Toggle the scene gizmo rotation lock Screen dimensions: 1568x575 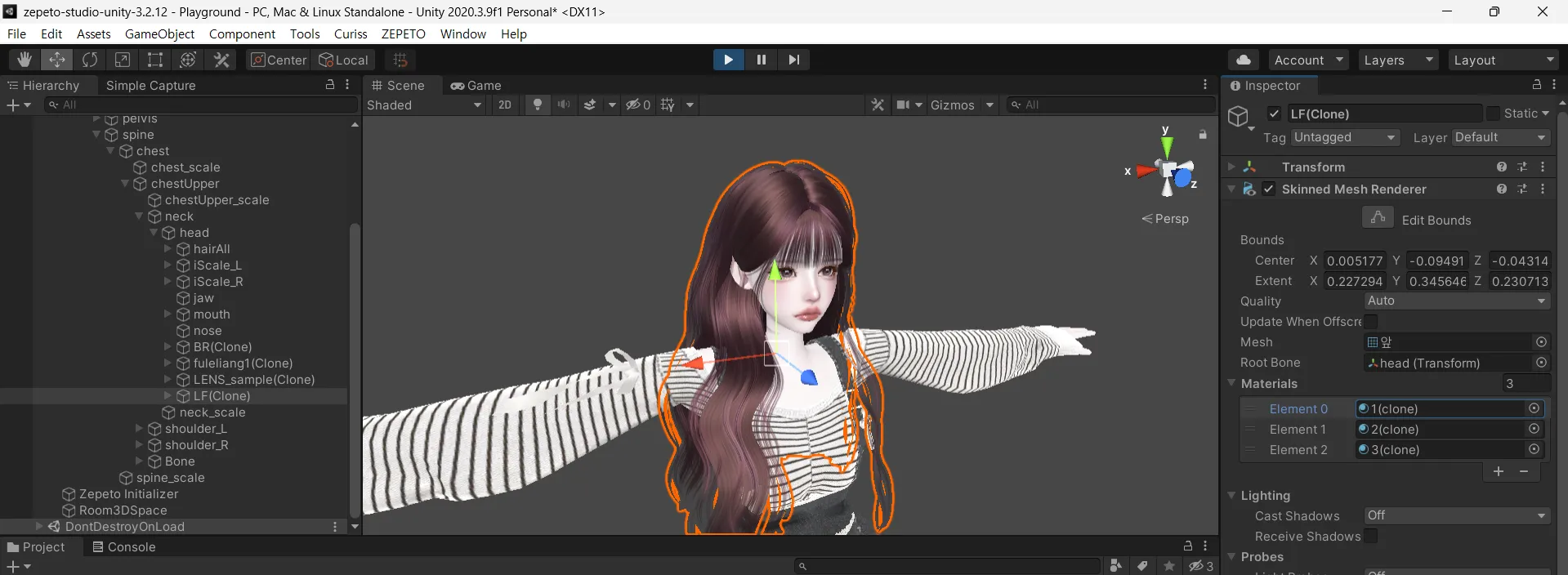(1203, 134)
